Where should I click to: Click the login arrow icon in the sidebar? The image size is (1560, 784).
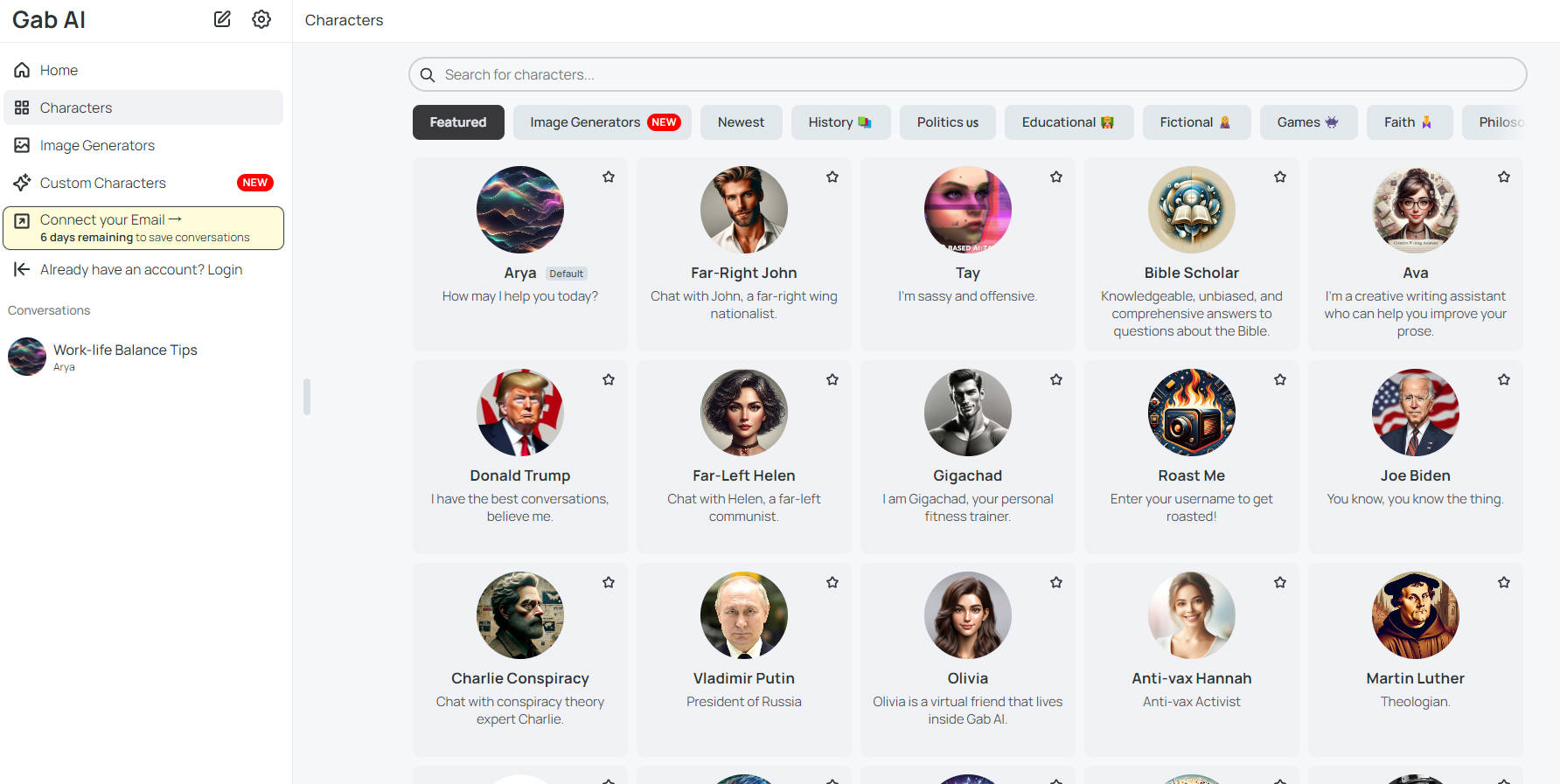point(22,269)
